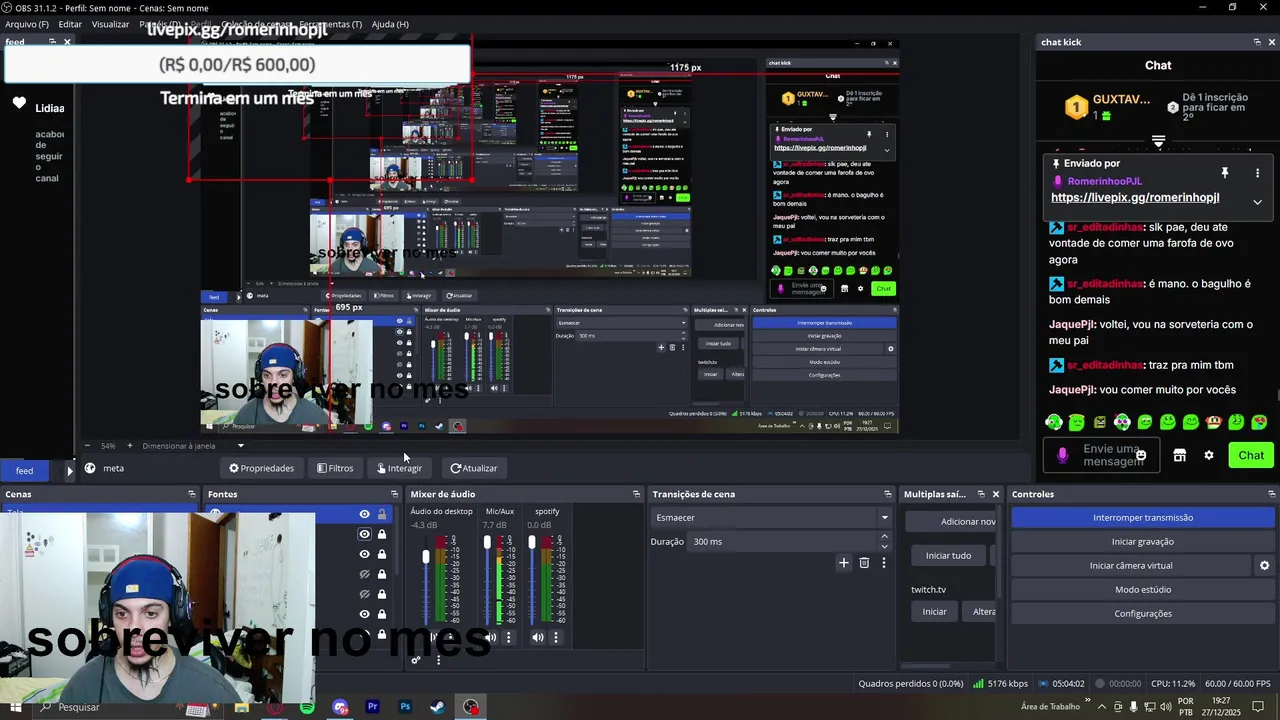Screen dimensions: 1280x720
Task: Open the Dimensionar à janela dropdown
Action: (193, 446)
